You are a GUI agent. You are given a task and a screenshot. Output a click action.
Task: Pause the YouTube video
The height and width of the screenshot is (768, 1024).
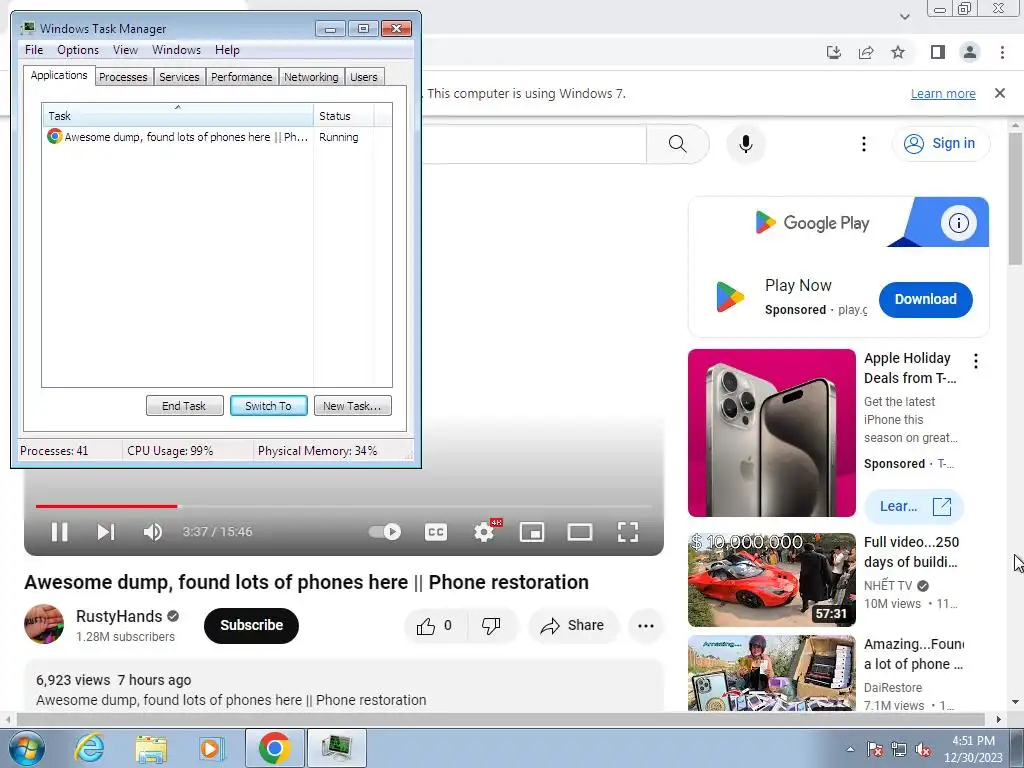(59, 532)
